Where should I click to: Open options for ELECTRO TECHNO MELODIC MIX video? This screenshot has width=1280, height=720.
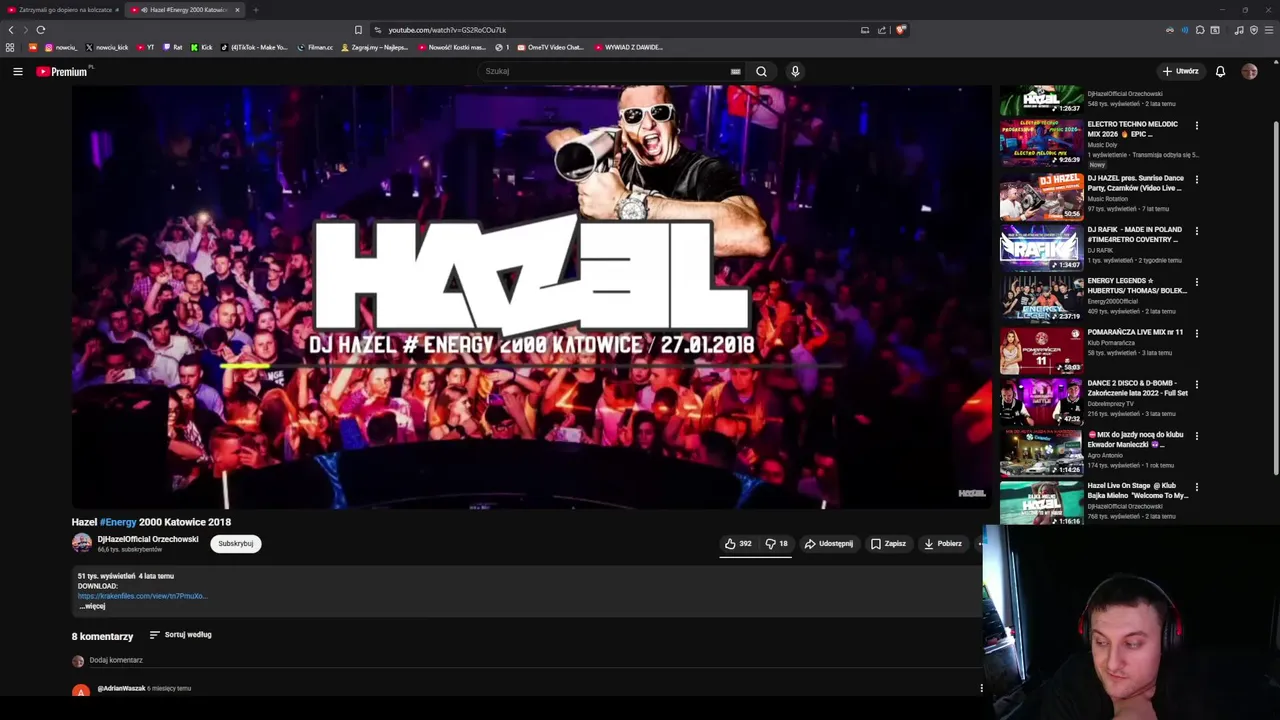(1196, 126)
